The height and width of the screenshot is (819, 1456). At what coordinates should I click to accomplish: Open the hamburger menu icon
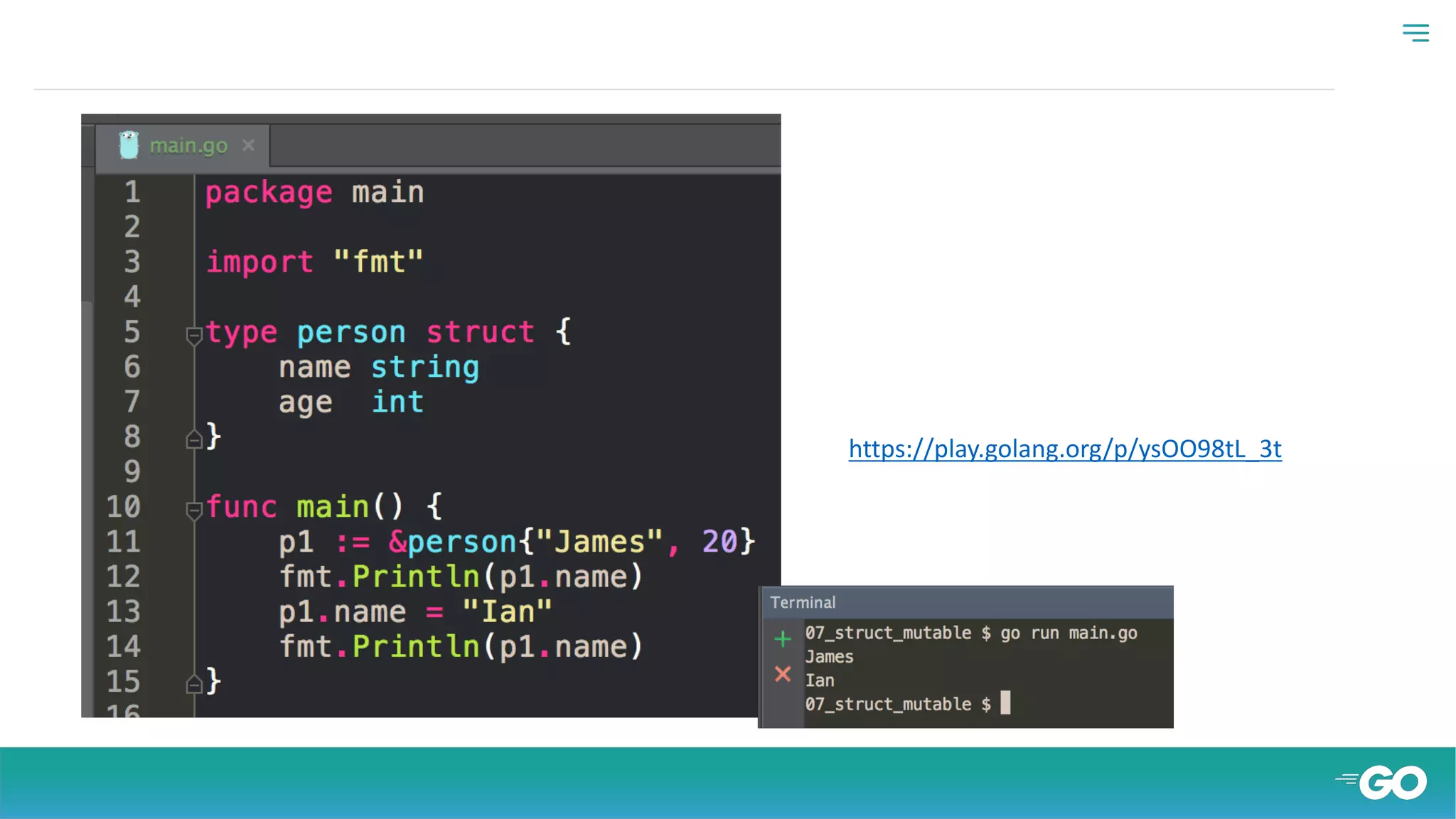tap(1415, 33)
